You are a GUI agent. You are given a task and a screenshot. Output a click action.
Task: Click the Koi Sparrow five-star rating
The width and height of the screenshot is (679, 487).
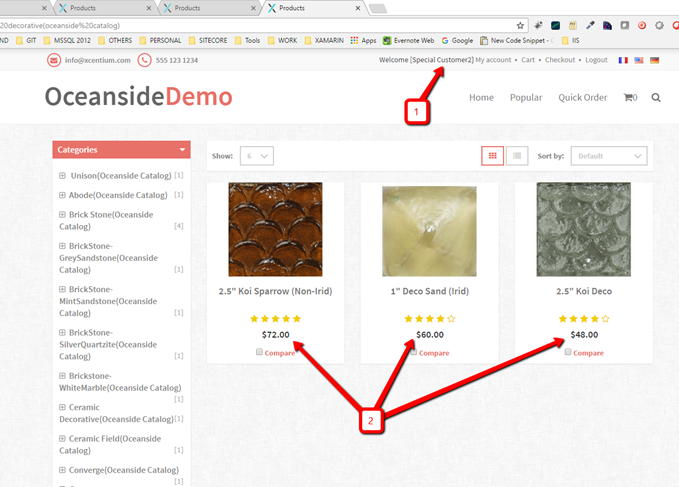coord(275,319)
